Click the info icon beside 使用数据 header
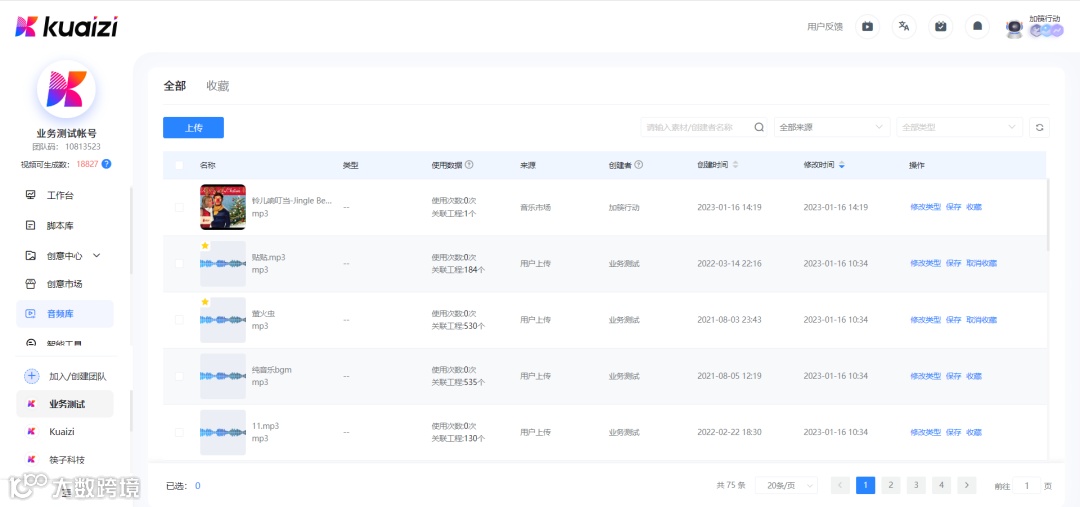This screenshot has height=507, width=1080. (469, 165)
